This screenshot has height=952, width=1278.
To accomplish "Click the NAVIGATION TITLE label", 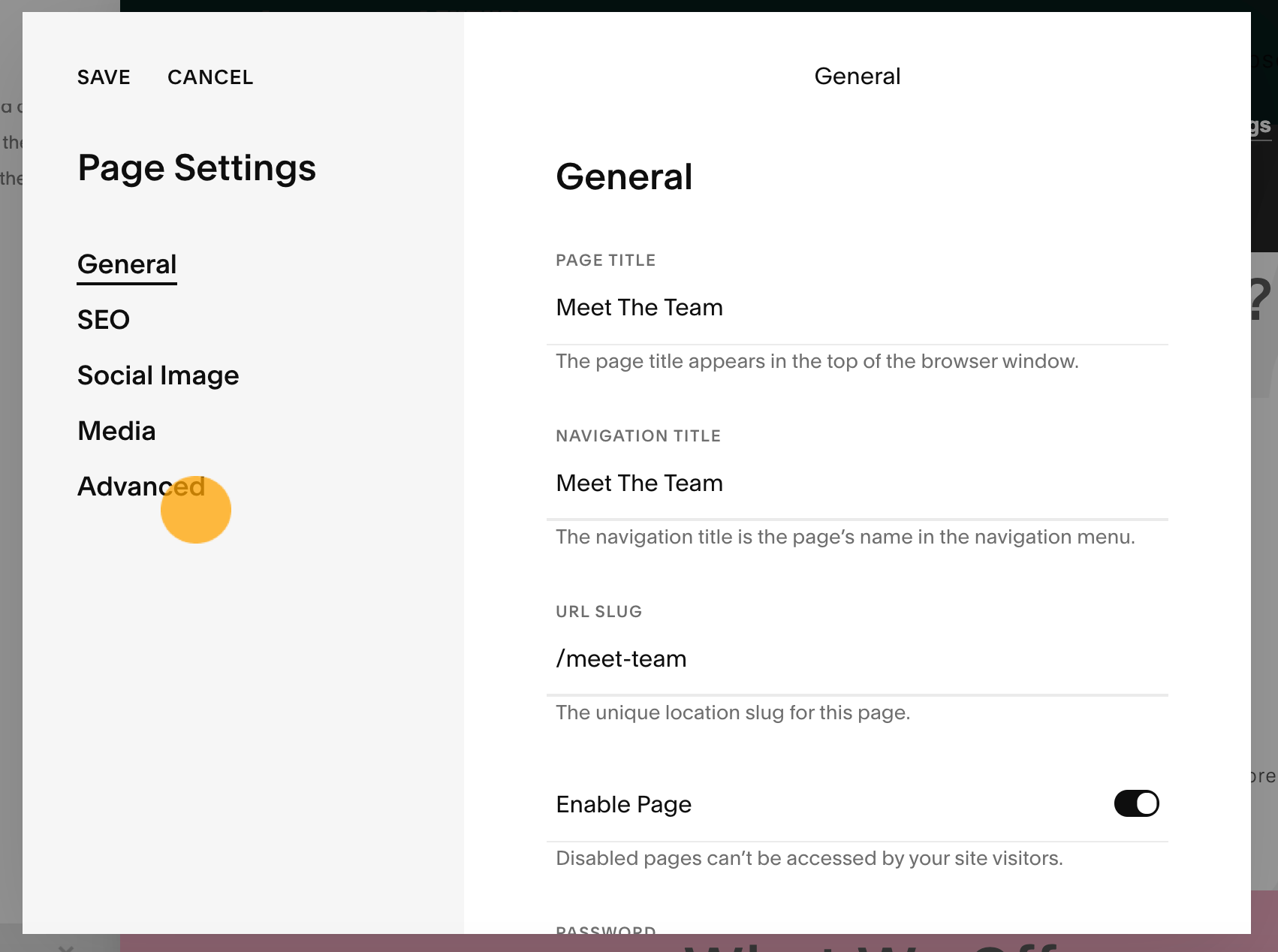I will click(638, 436).
